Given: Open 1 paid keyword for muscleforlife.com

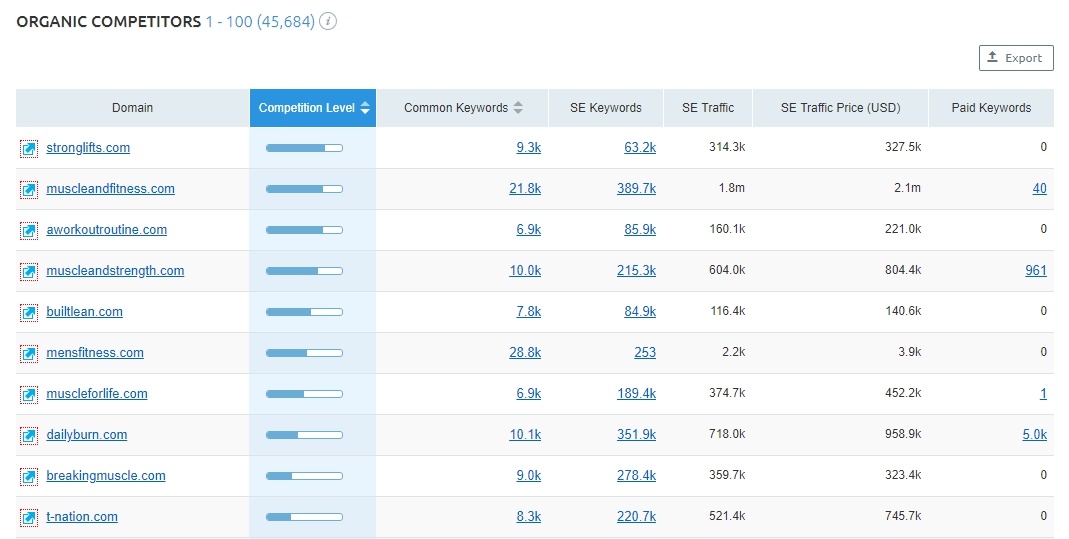Looking at the screenshot, I should (x=1043, y=393).
